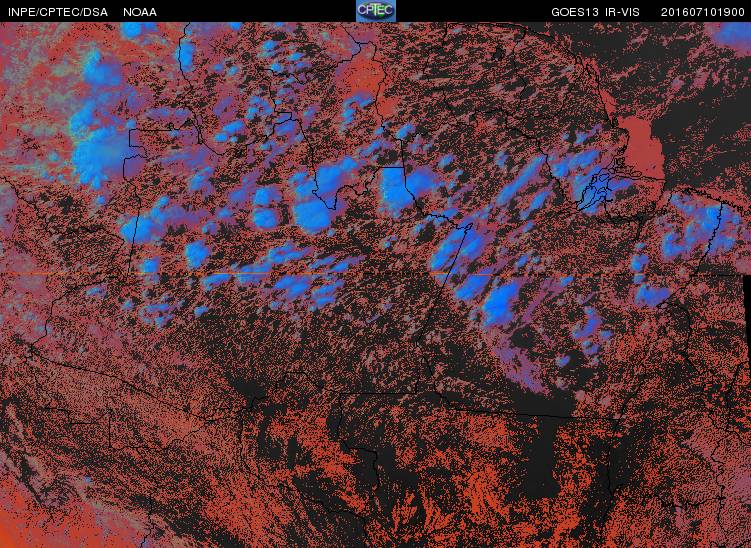Click the NOAA label in header
The width and height of the screenshot is (751, 548).
tap(140, 12)
